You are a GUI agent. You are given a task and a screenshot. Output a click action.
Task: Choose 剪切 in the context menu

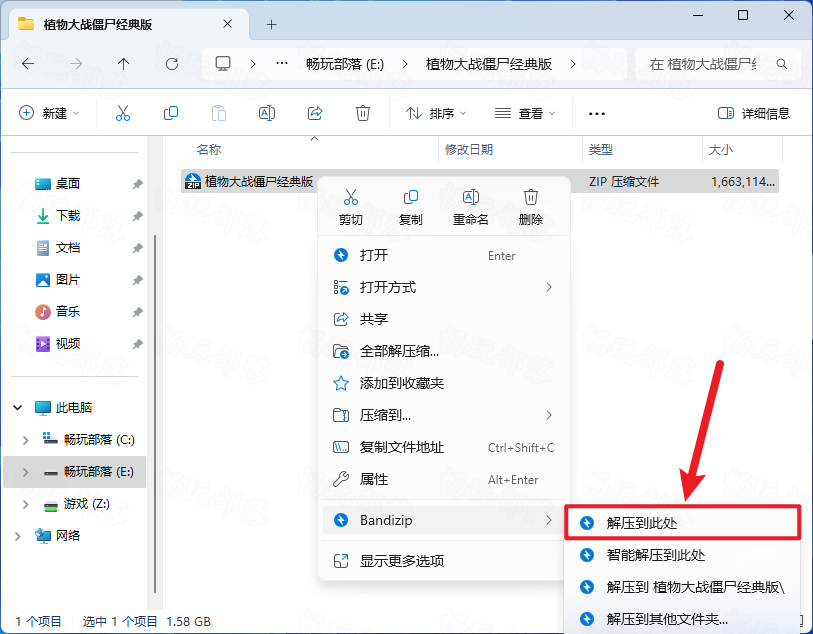pos(351,207)
